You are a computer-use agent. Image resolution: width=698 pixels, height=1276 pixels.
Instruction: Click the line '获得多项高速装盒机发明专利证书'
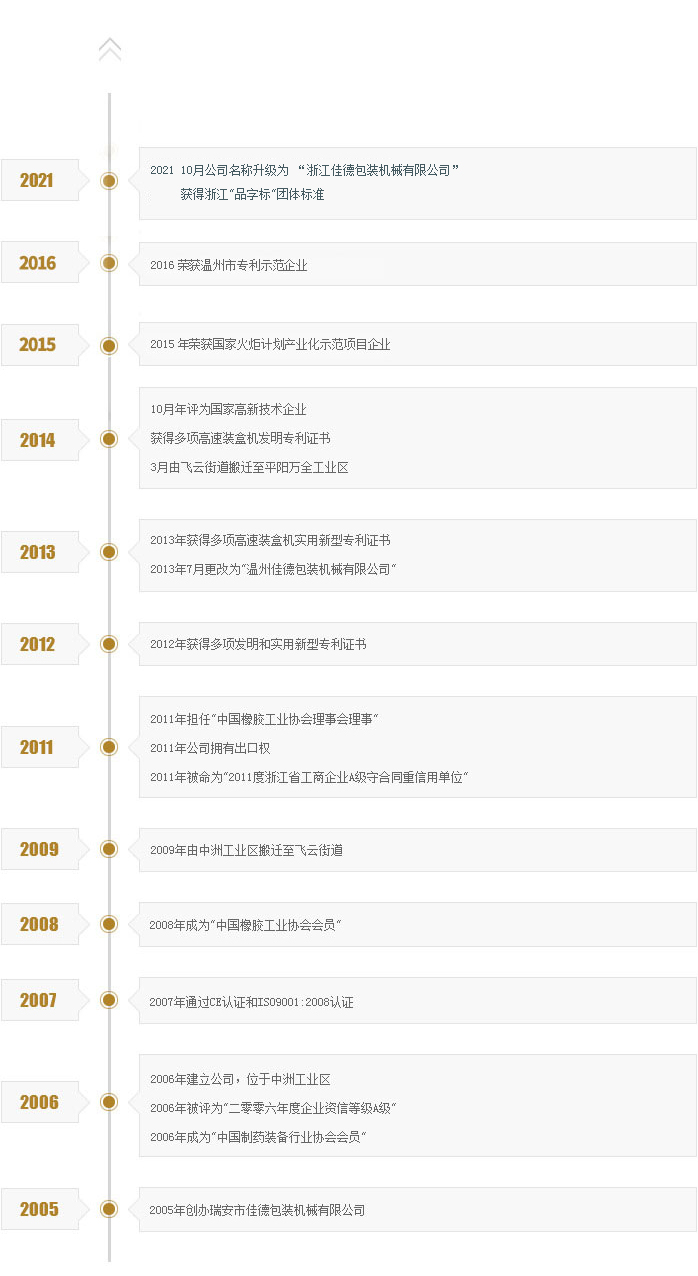(240, 438)
